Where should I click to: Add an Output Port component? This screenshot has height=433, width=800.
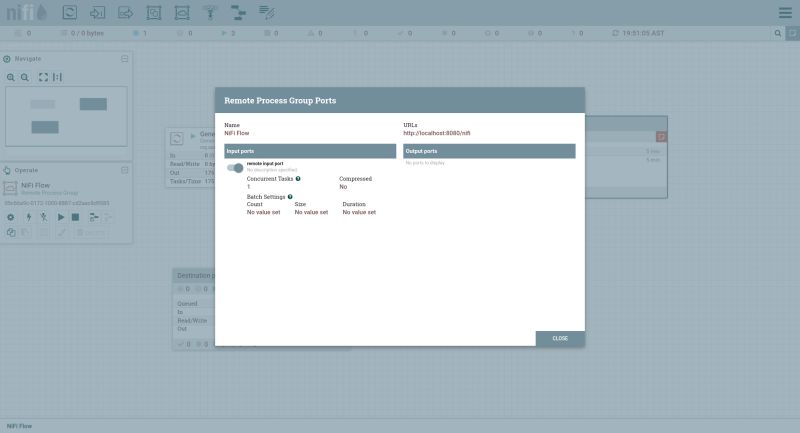point(126,12)
